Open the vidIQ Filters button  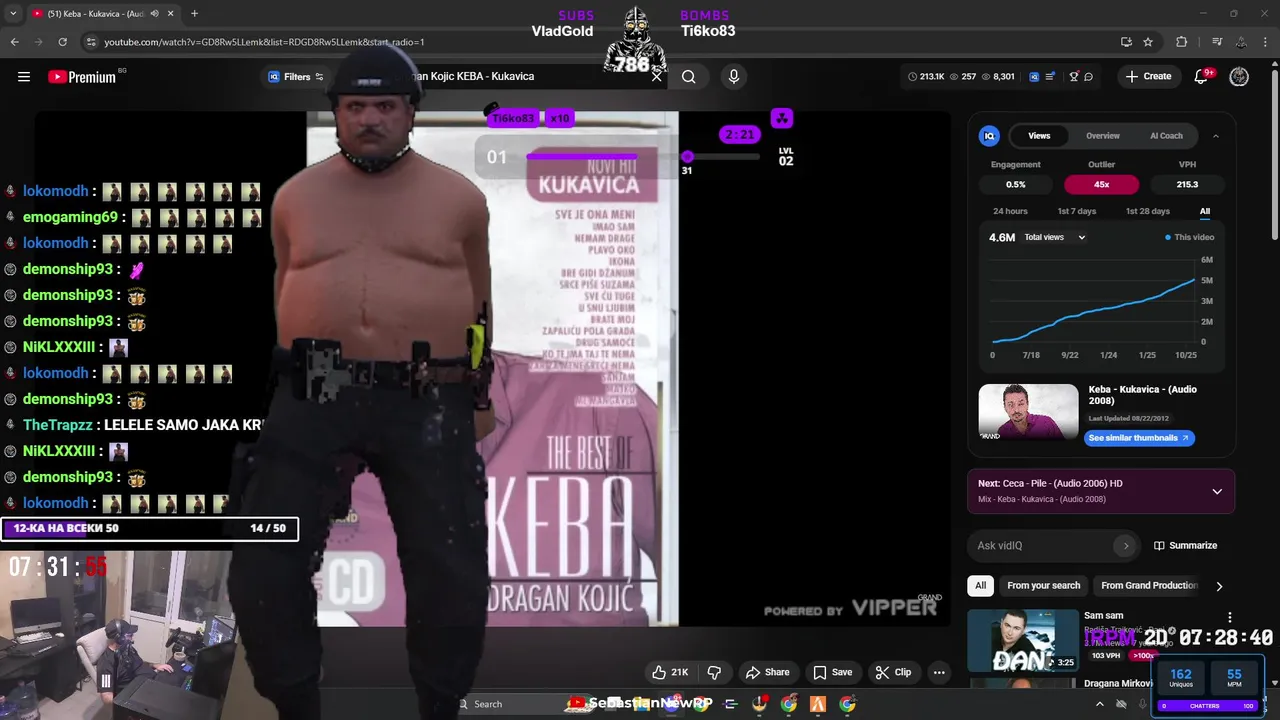coord(296,77)
